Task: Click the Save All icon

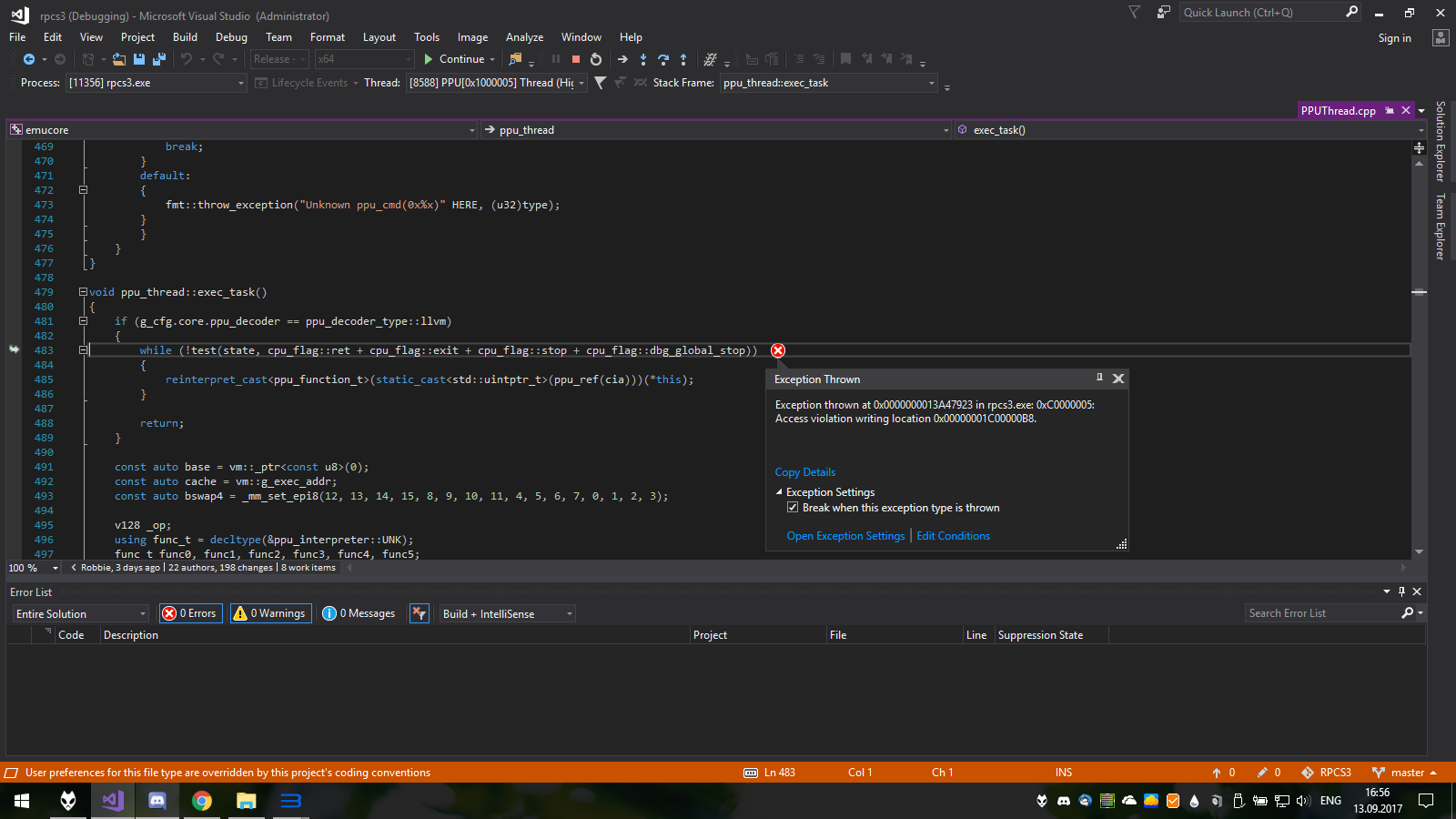Action: (x=159, y=58)
